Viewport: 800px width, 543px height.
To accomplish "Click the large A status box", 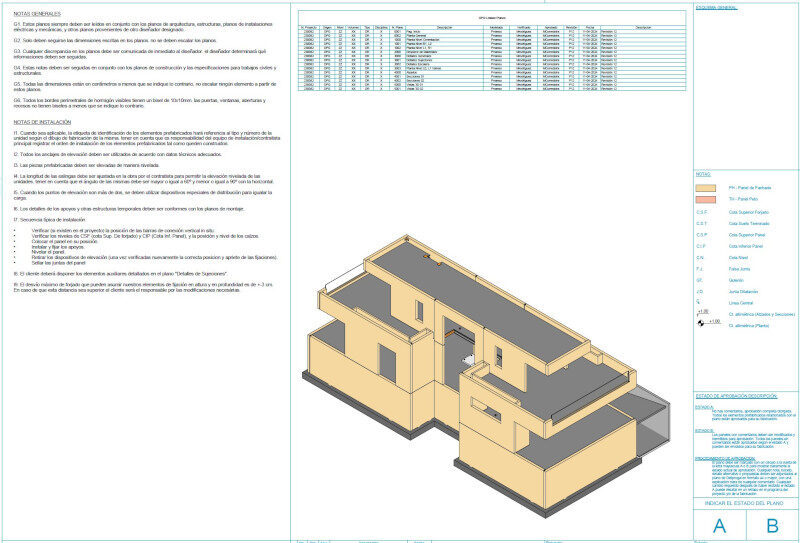I will 719,525.
